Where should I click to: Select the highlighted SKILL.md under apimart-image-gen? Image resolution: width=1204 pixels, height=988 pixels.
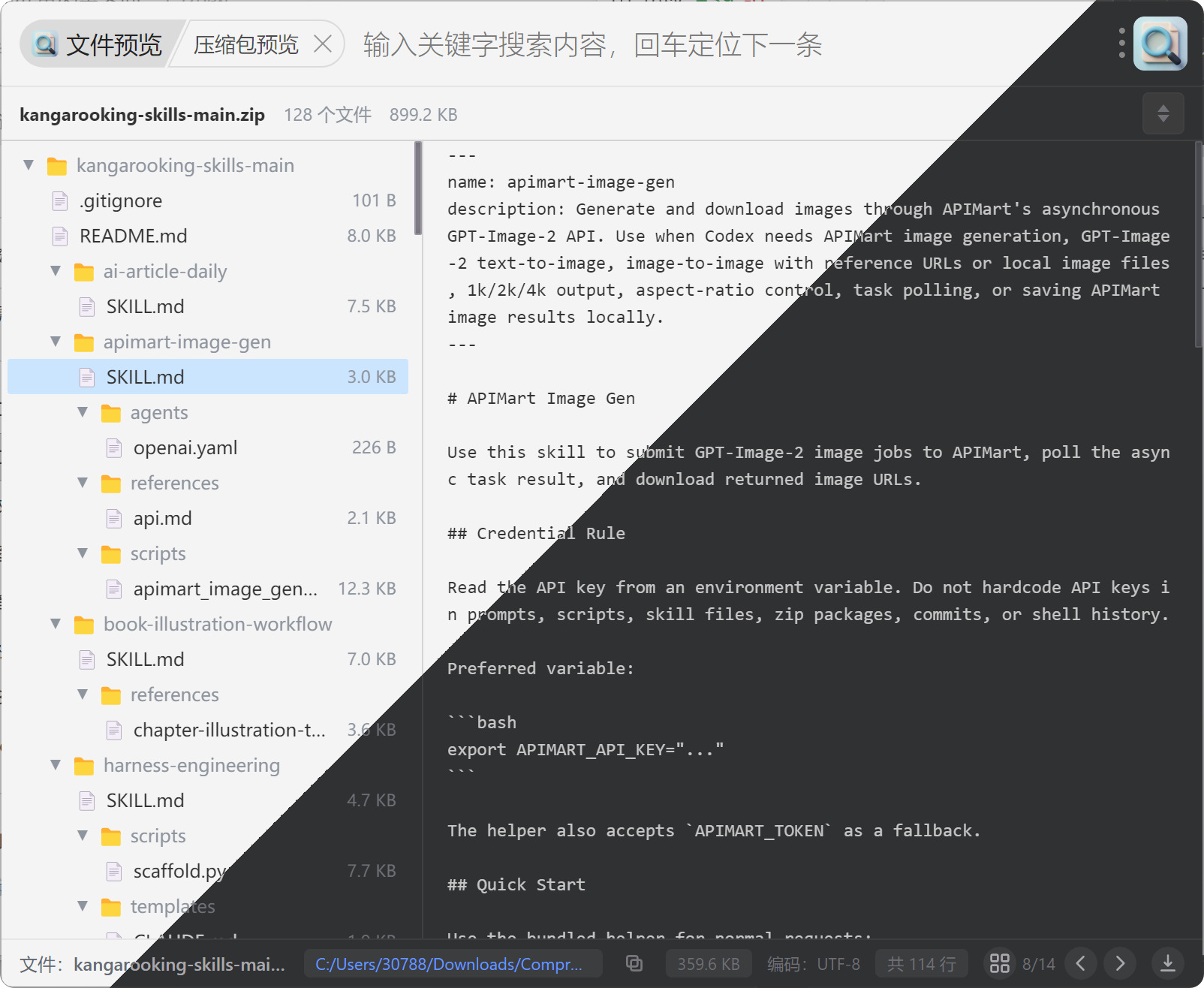click(x=208, y=377)
